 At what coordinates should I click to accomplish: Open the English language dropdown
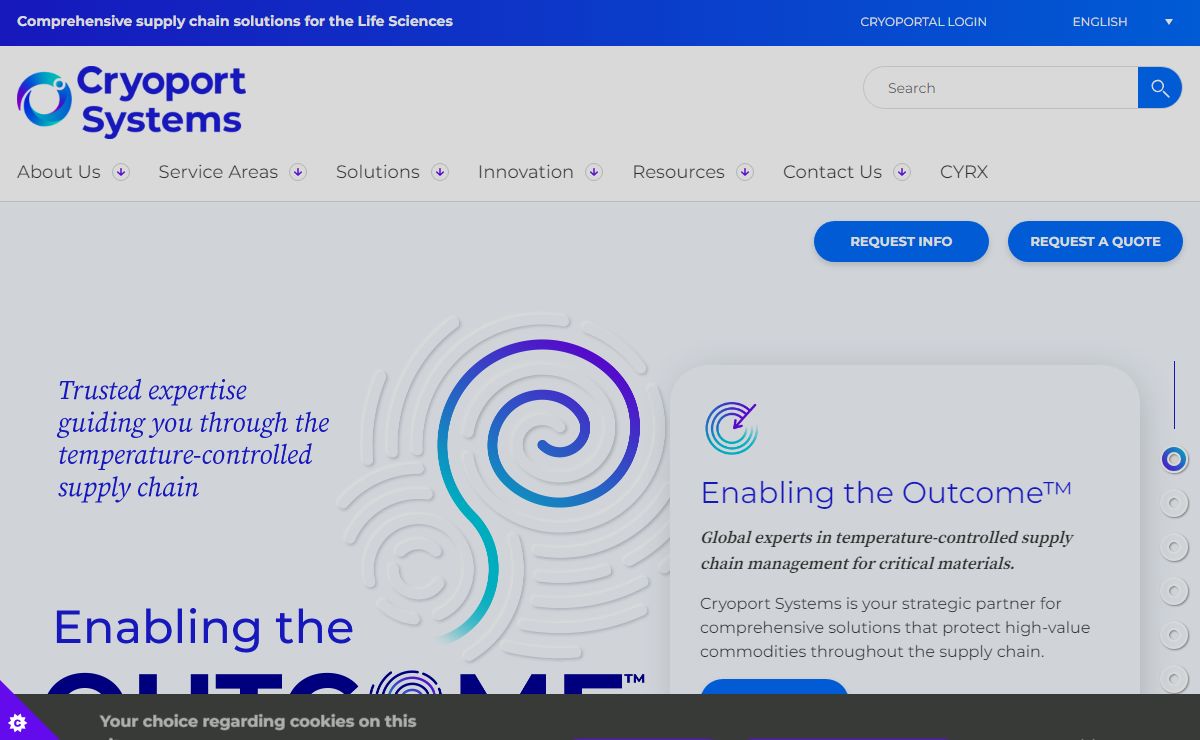tap(1122, 22)
